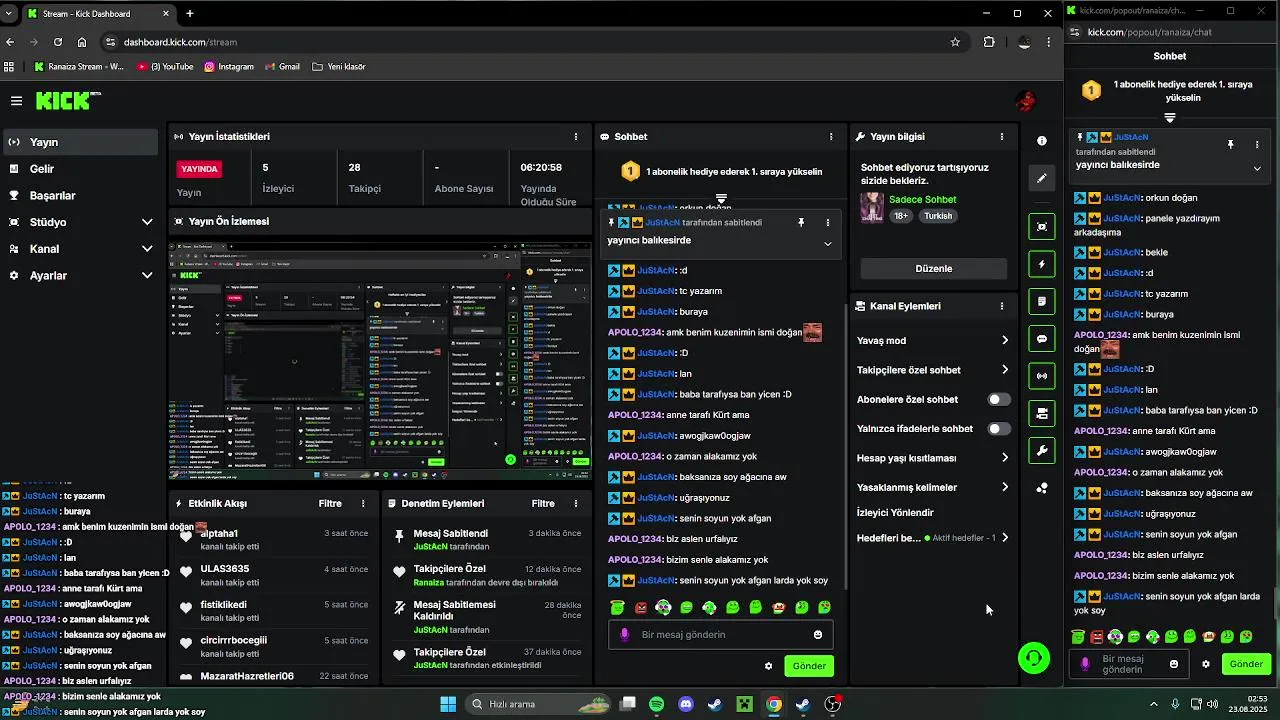The image size is (1280, 720).
Task: Toggle the preview panel icon in tool strip
Action: click(x=1042, y=227)
